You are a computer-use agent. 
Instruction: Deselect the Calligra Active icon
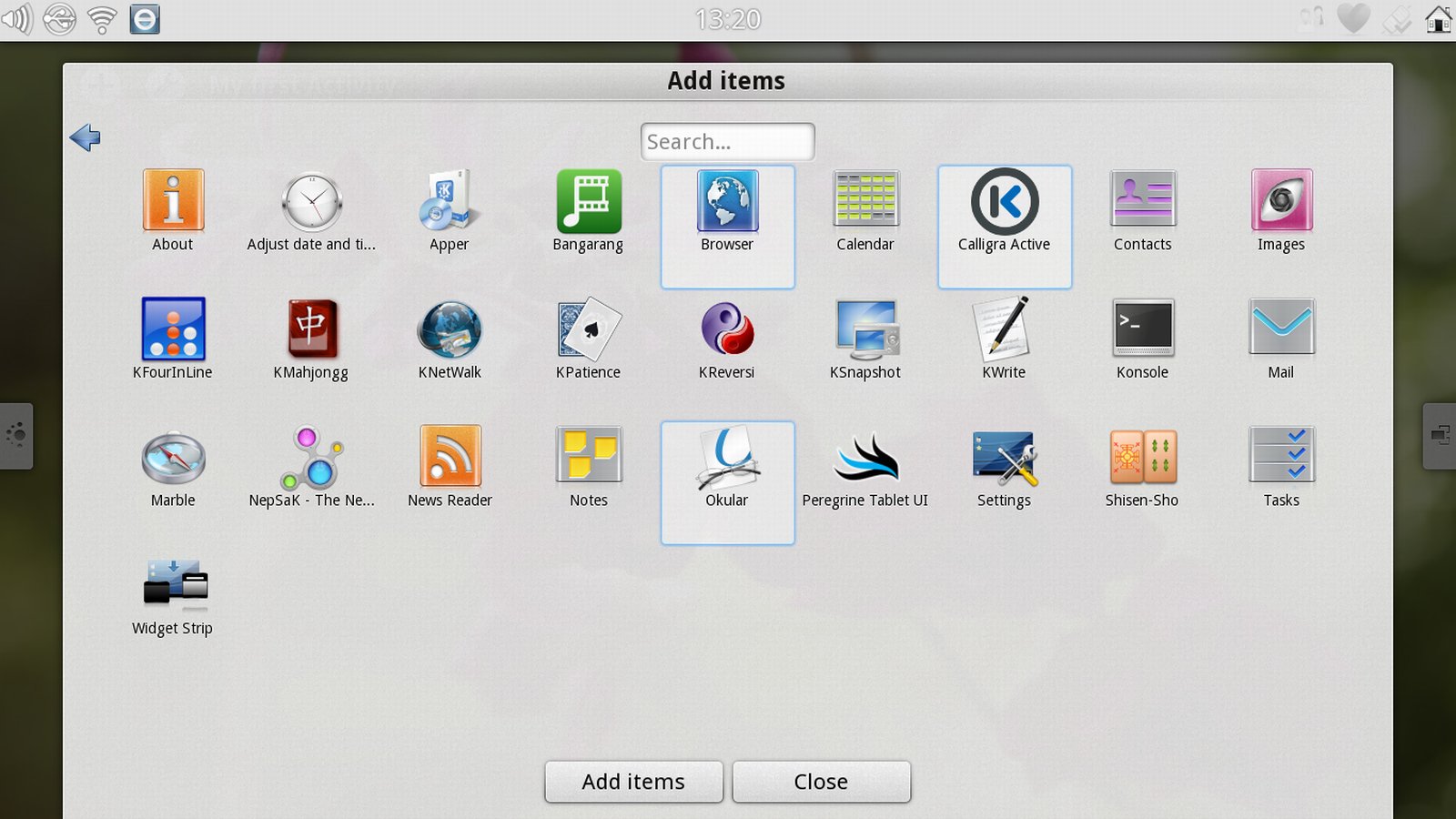[1005, 201]
